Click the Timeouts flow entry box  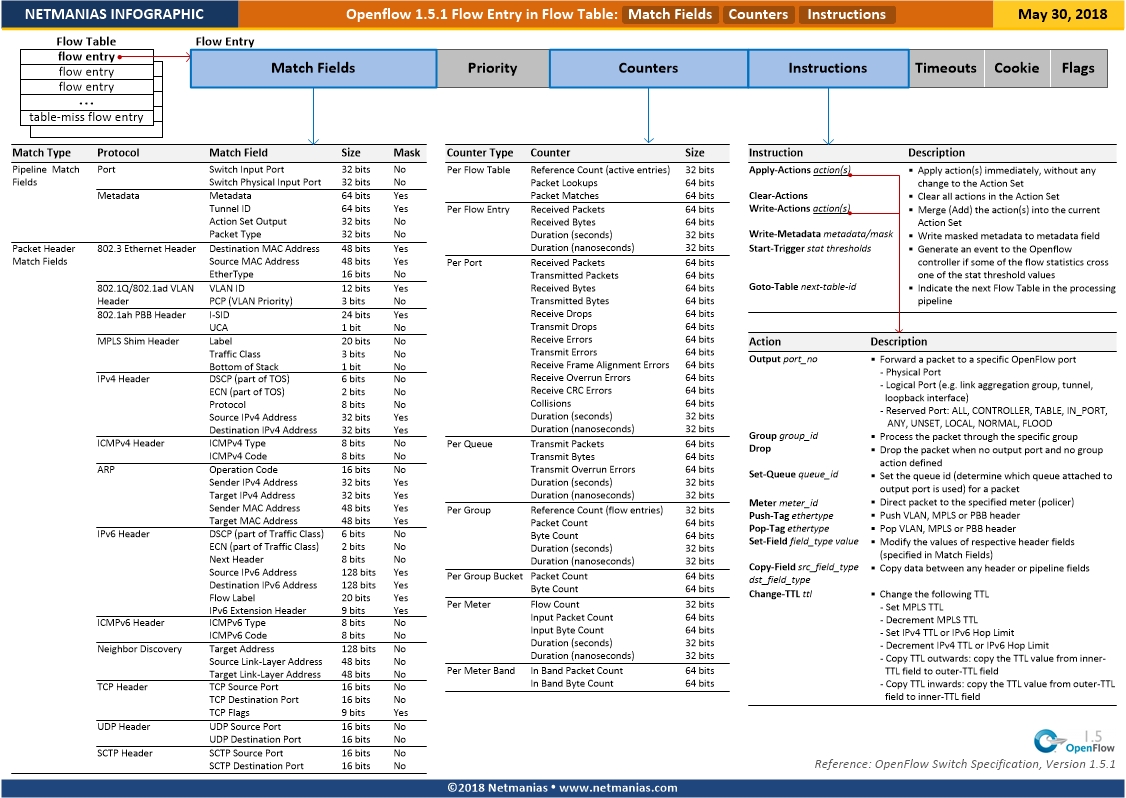pyautogui.click(x=946, y=68)
